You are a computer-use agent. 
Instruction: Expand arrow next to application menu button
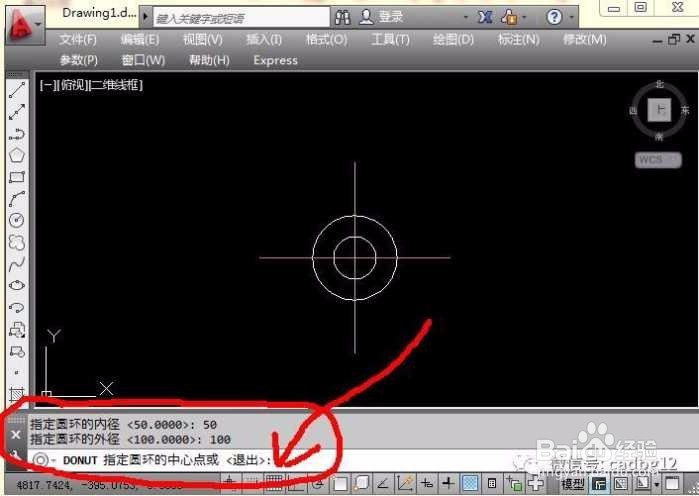(x=39, y=24)
